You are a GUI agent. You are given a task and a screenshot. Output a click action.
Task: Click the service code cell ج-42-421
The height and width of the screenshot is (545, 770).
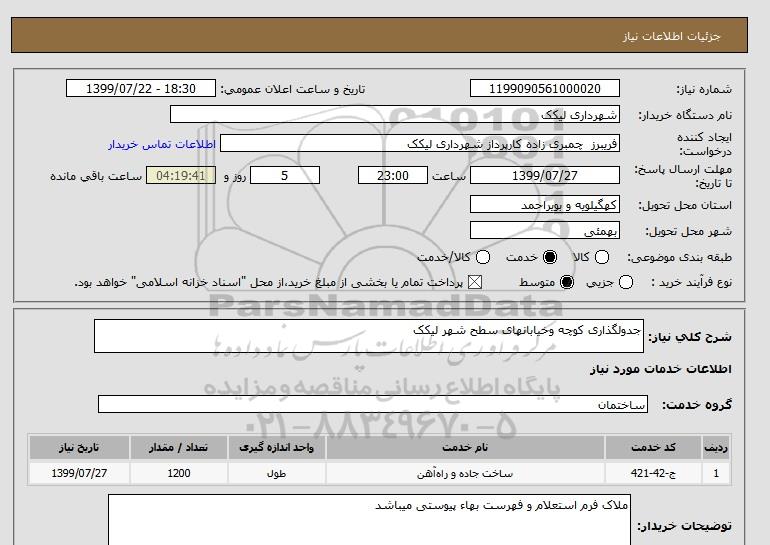pyautogui.click(x=653, y=473)
